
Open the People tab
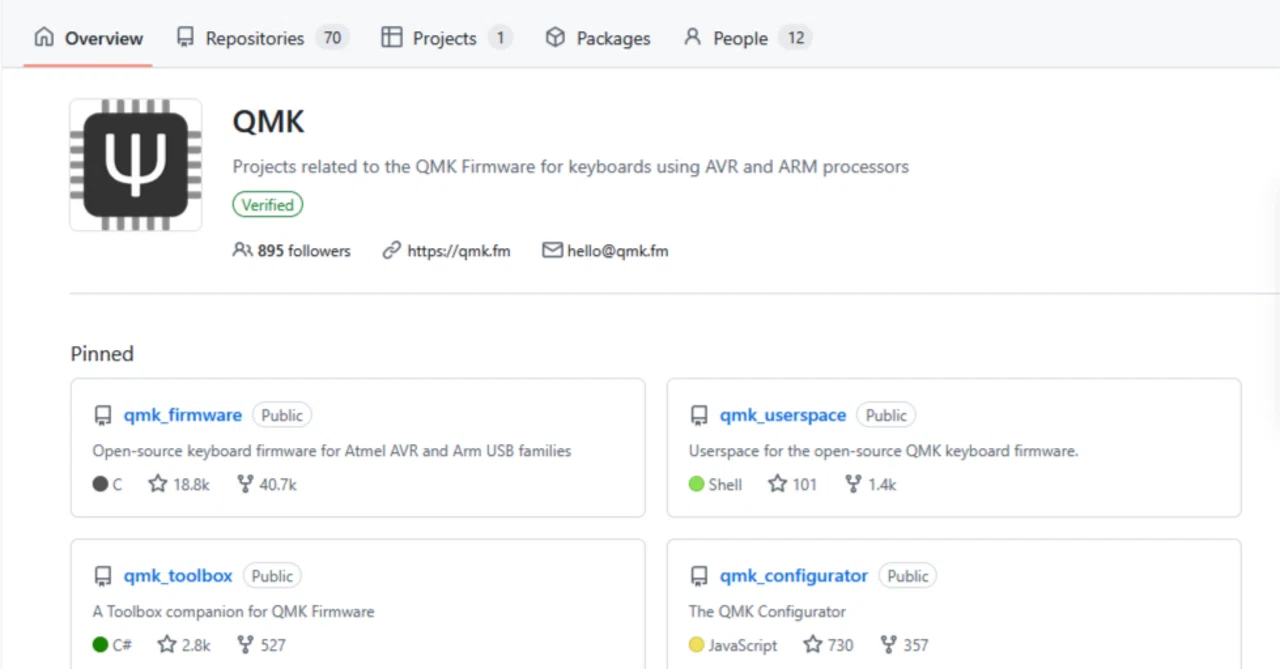coord(747,38)
